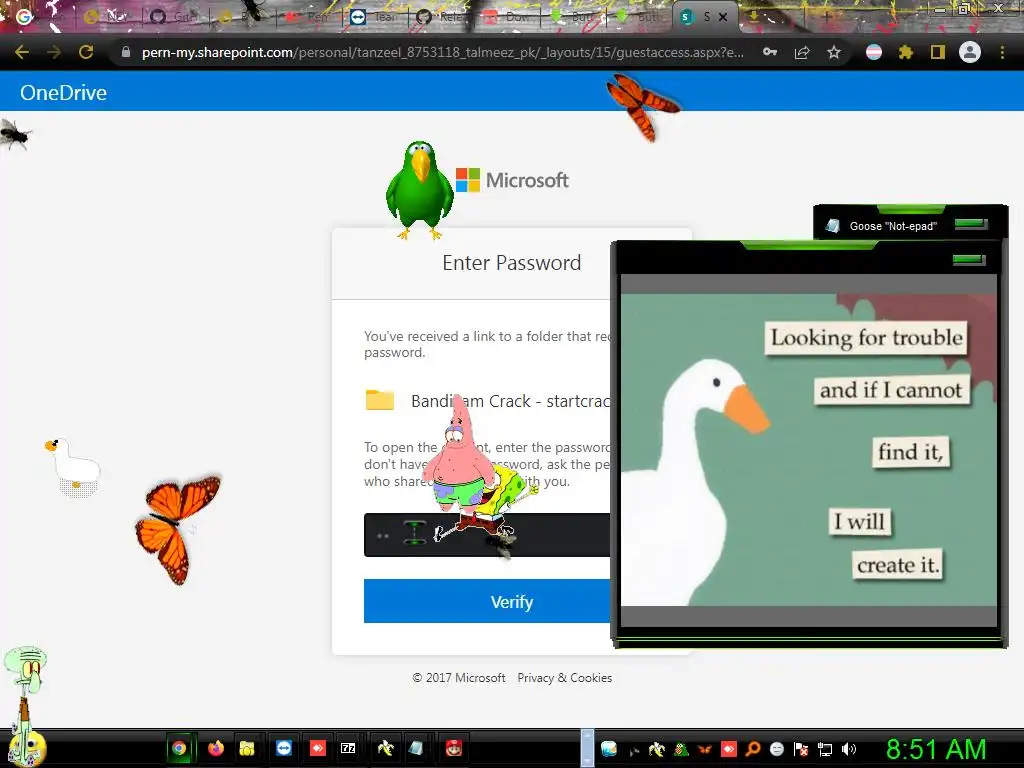
Task: Click the yellow folder icon for Bandicam Crack
Action: point(379,400)
